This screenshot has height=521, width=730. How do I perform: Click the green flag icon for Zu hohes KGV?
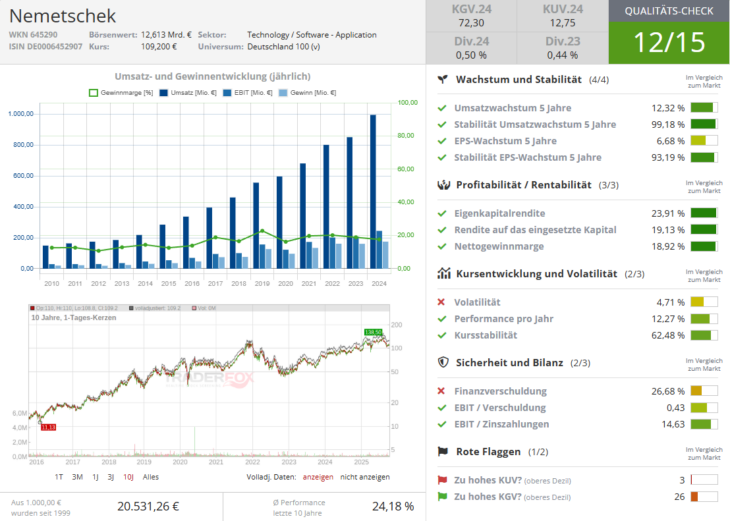(x=442, y=497)
